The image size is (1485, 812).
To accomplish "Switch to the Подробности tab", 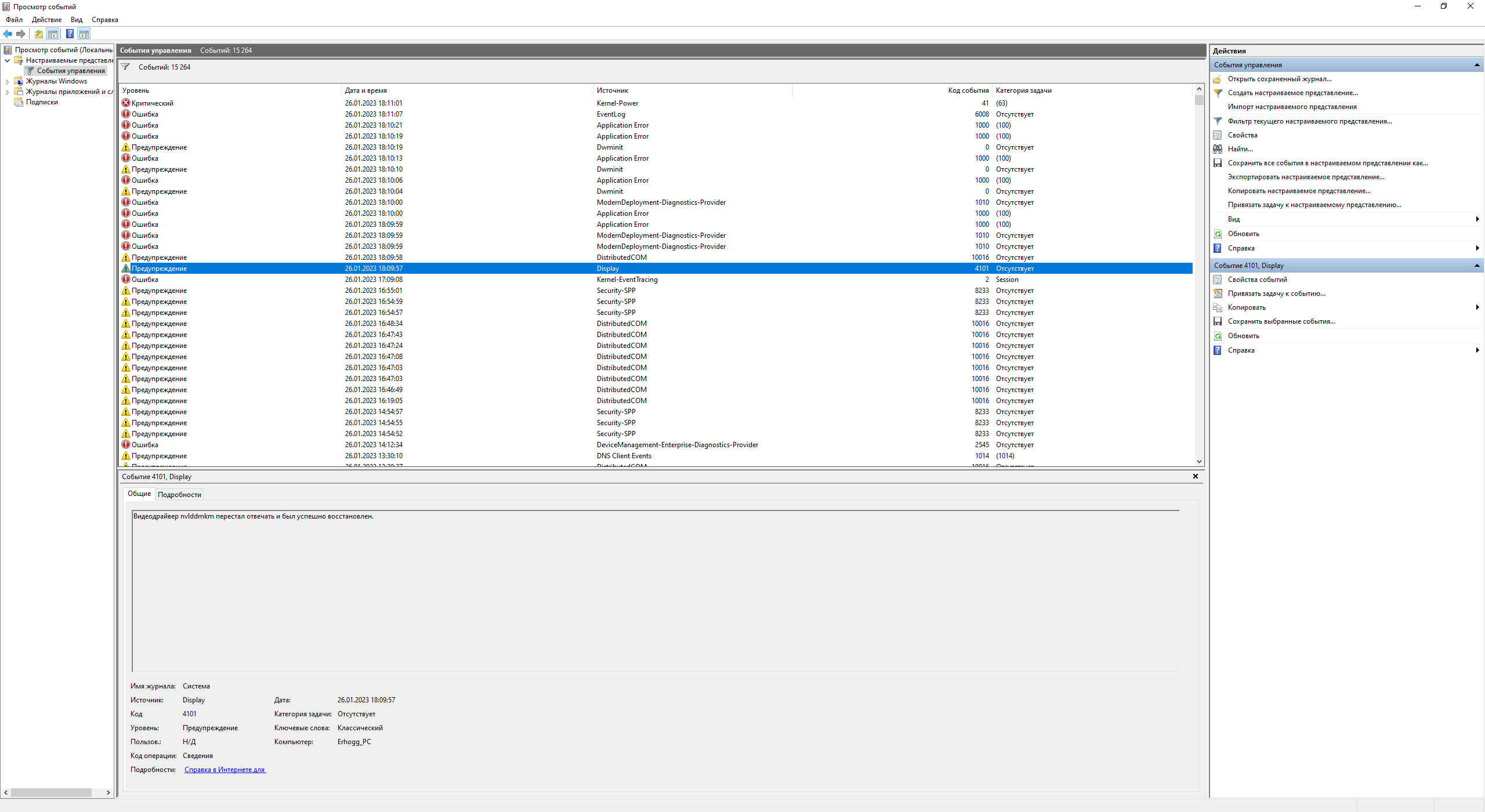I will (179, 495).
